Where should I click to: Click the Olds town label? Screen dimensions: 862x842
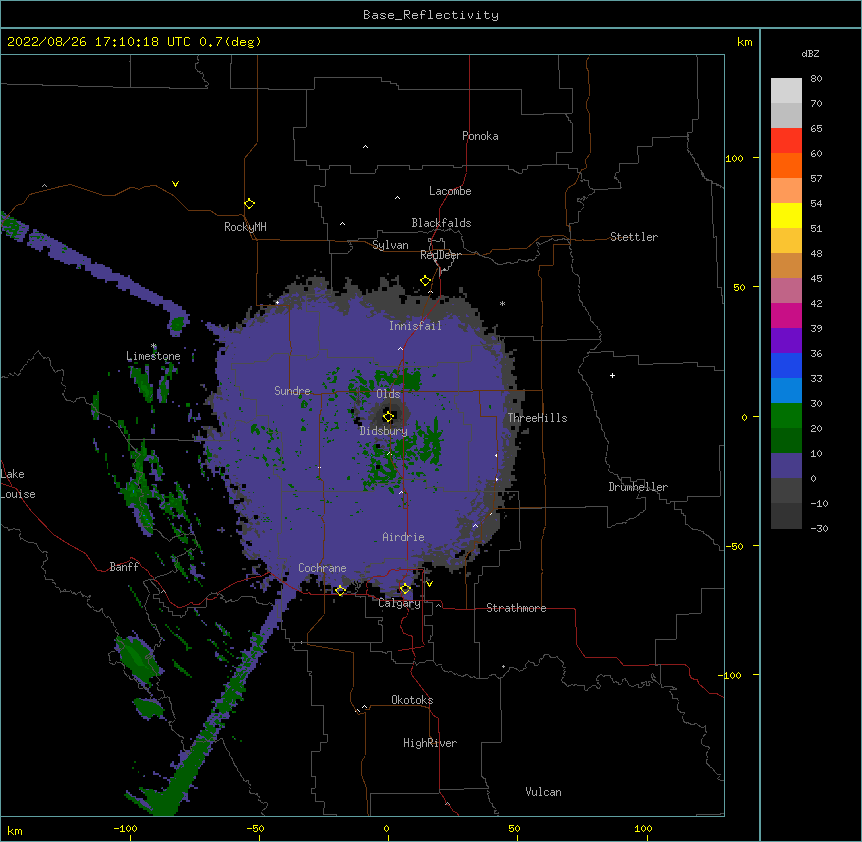point(388,394)
